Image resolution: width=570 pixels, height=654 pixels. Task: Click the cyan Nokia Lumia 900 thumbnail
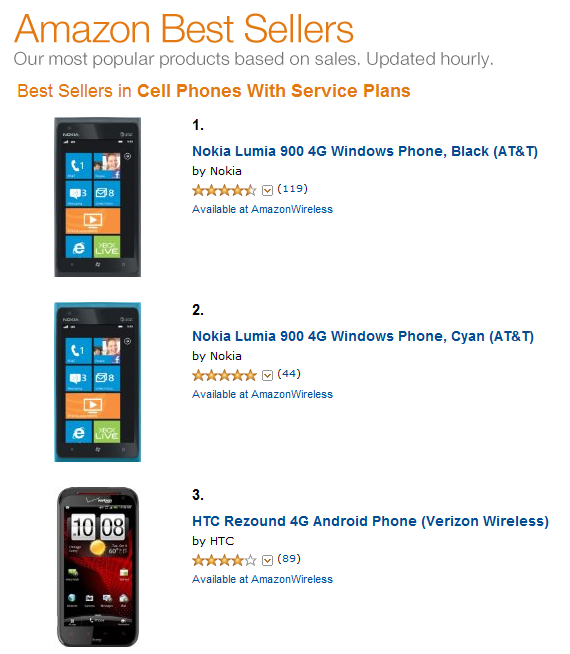tap(98, 382)
